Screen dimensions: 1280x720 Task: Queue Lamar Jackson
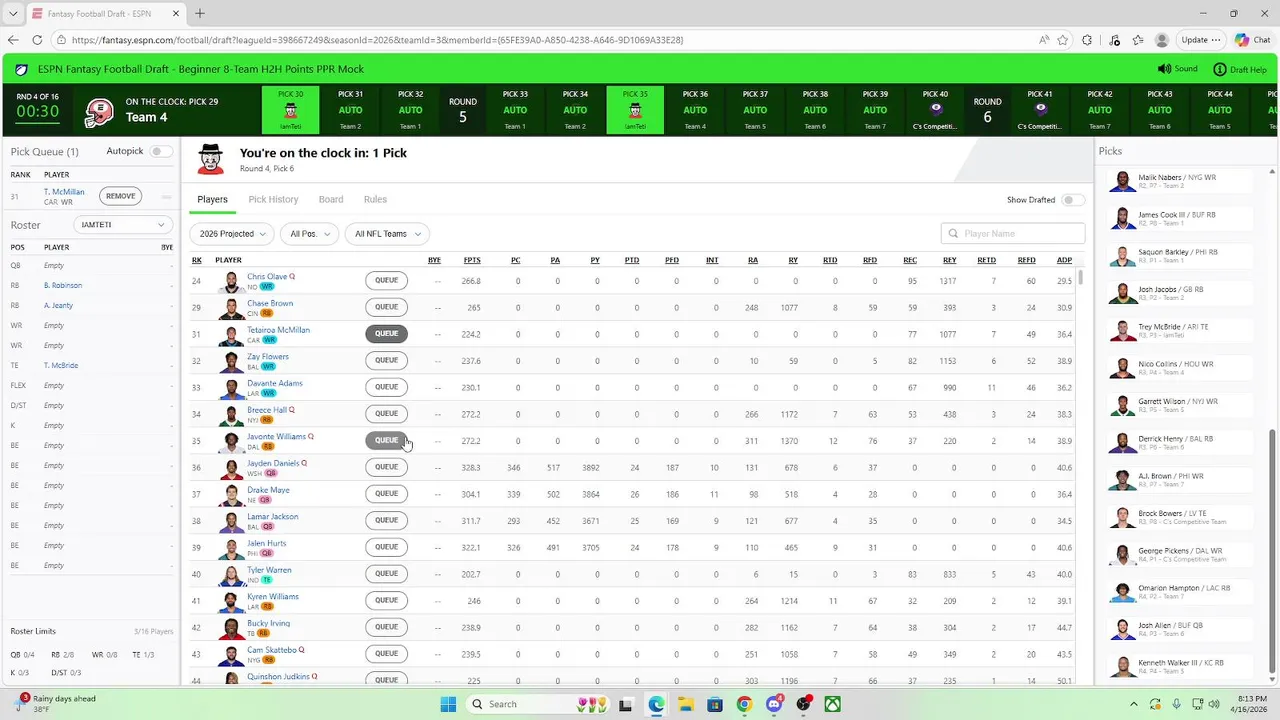click(386, 520)
